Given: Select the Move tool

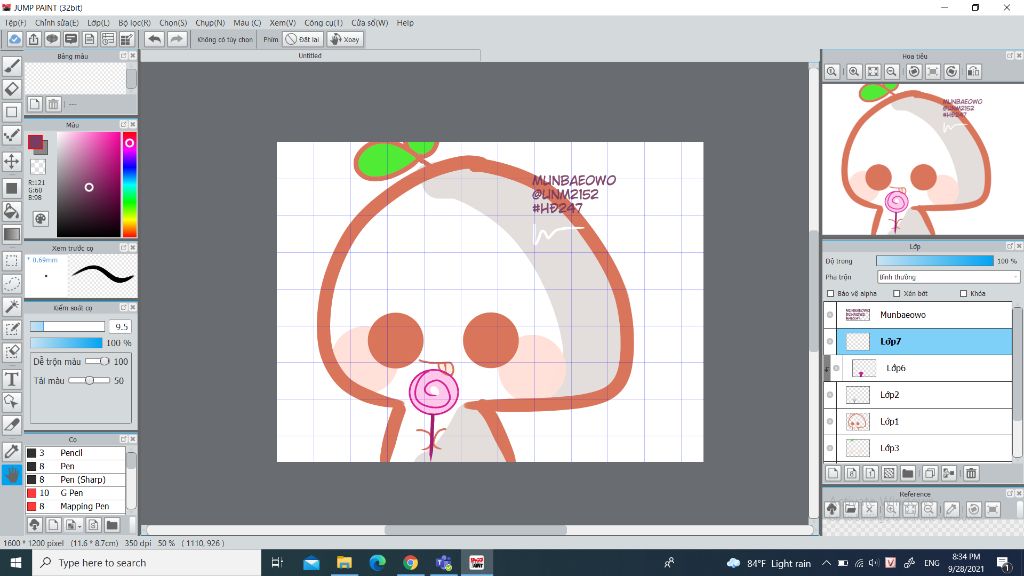Looking at the screenshot, I should coord(12,161).
